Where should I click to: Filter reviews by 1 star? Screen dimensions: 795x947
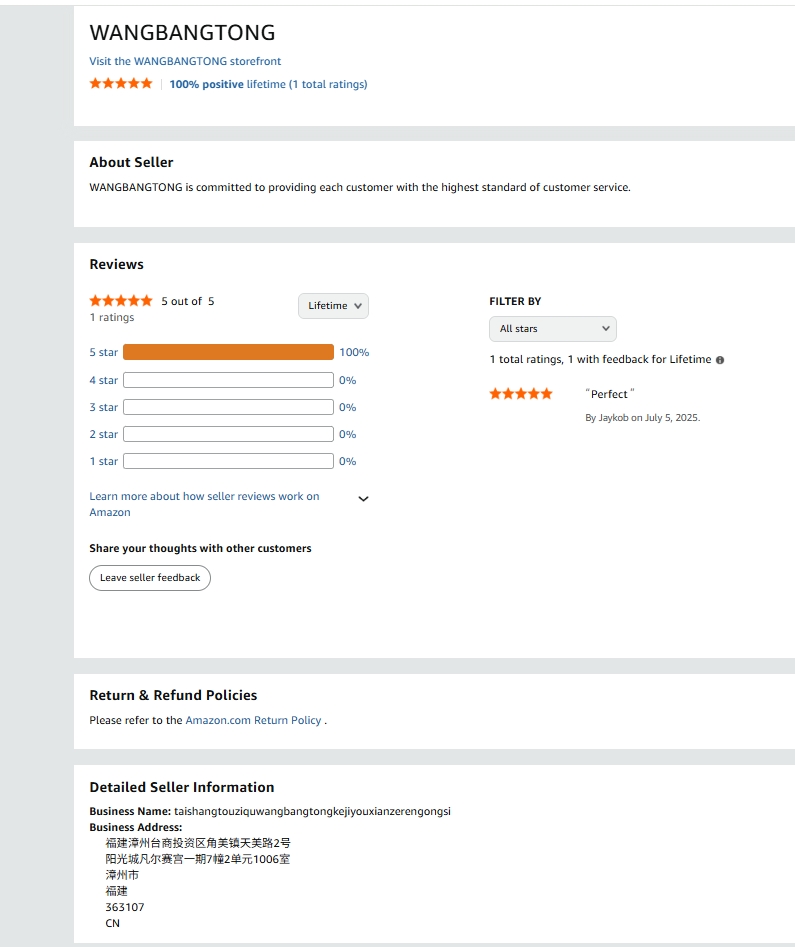coord(103,461)
